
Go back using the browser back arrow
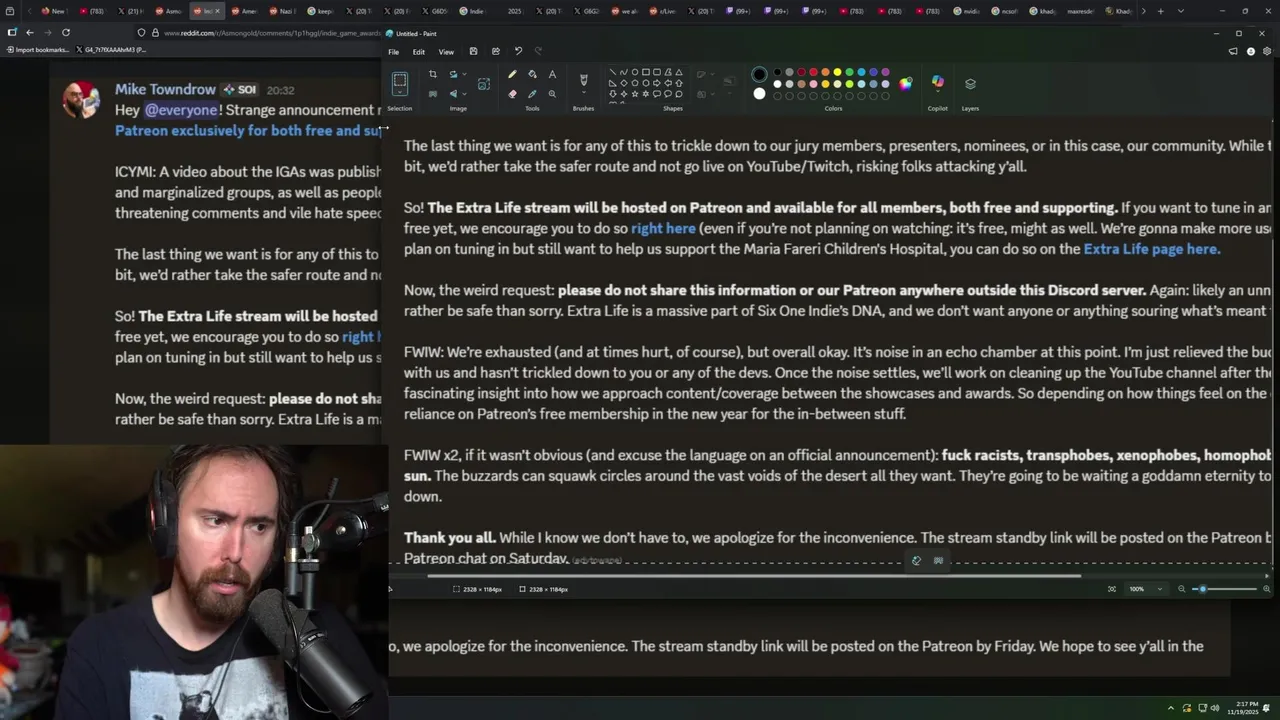(x=30, y=32)
